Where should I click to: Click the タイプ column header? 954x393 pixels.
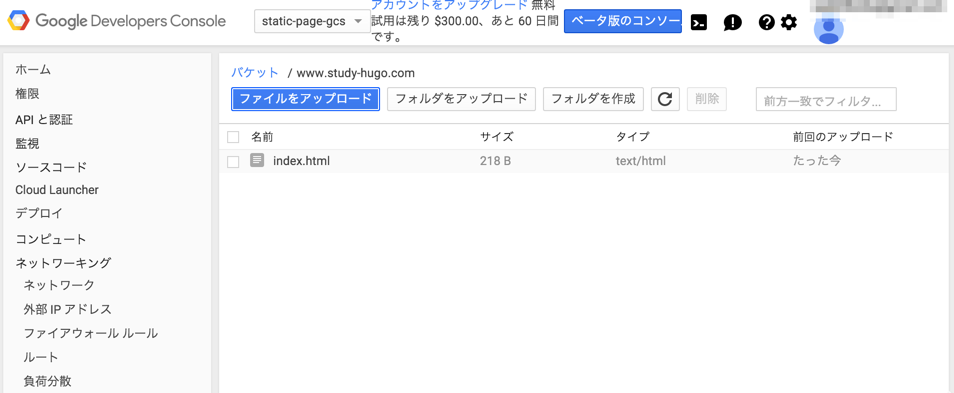[633, 137]
